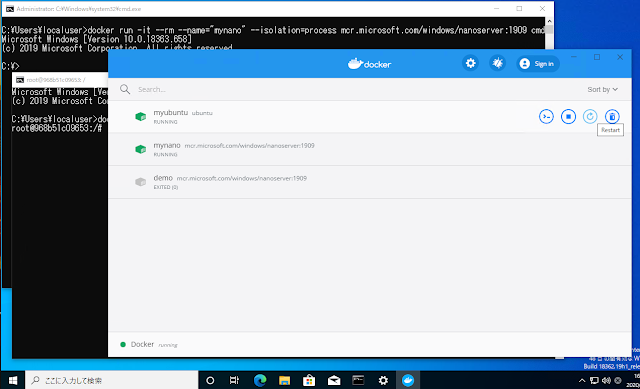This screenshot has width=640, height=389.
Task: Click Administrator cmd window title icon
Action: [10, 9]
